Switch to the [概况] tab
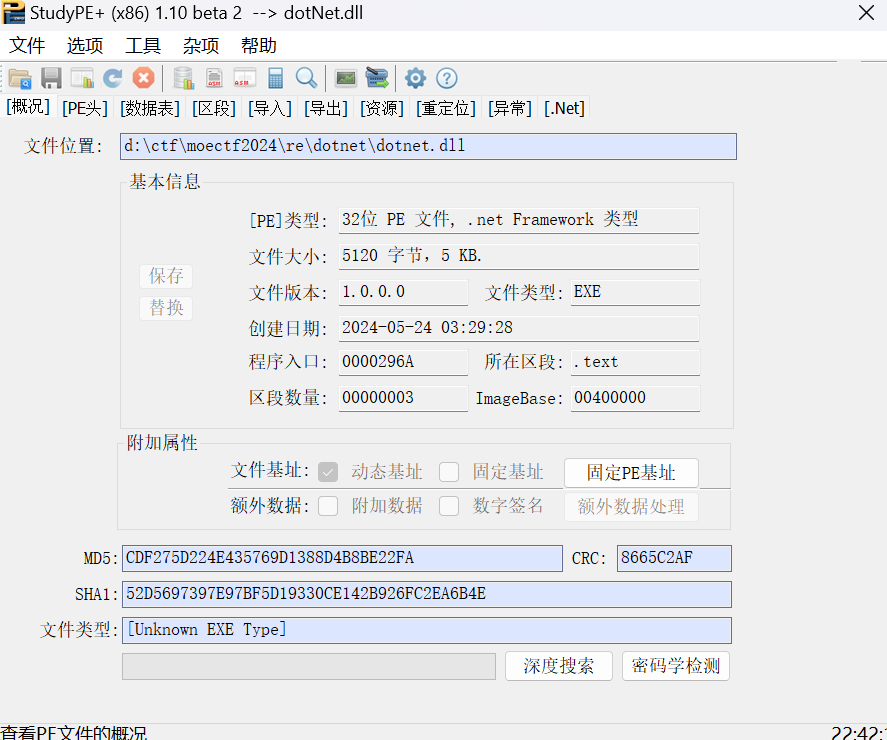 click(28, 106)
